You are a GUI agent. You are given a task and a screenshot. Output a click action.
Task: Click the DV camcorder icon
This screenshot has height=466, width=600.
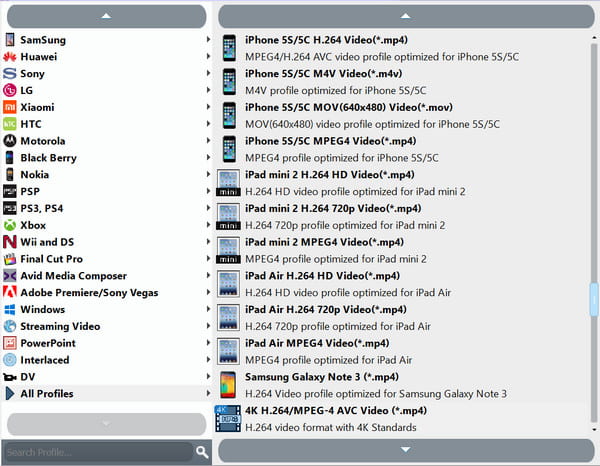click(x=10, y=377)
